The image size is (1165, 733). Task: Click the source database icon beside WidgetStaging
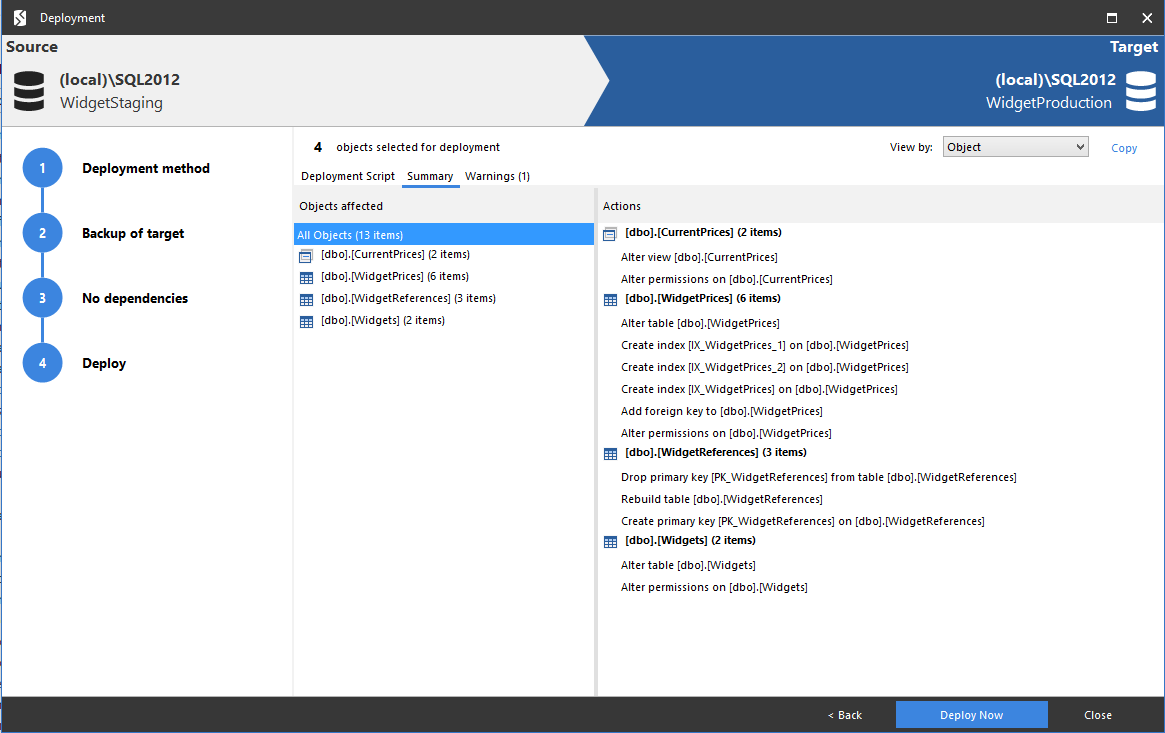(x=28, y=90)
